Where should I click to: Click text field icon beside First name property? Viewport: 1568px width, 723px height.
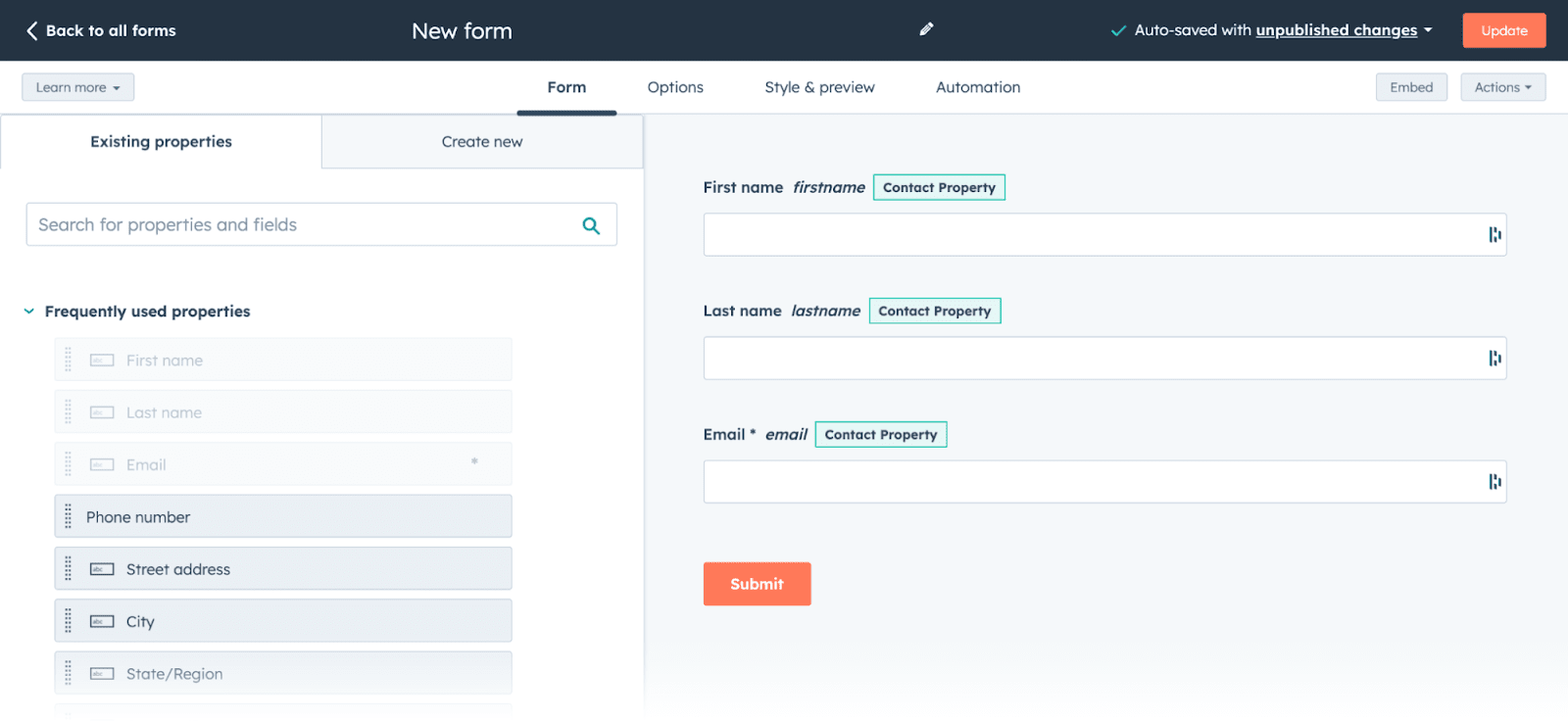(x=102, y=361)
